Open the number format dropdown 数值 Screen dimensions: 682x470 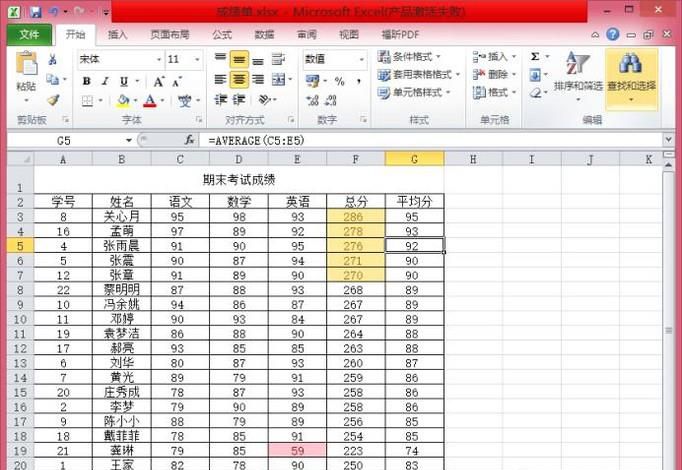(361, 59)
